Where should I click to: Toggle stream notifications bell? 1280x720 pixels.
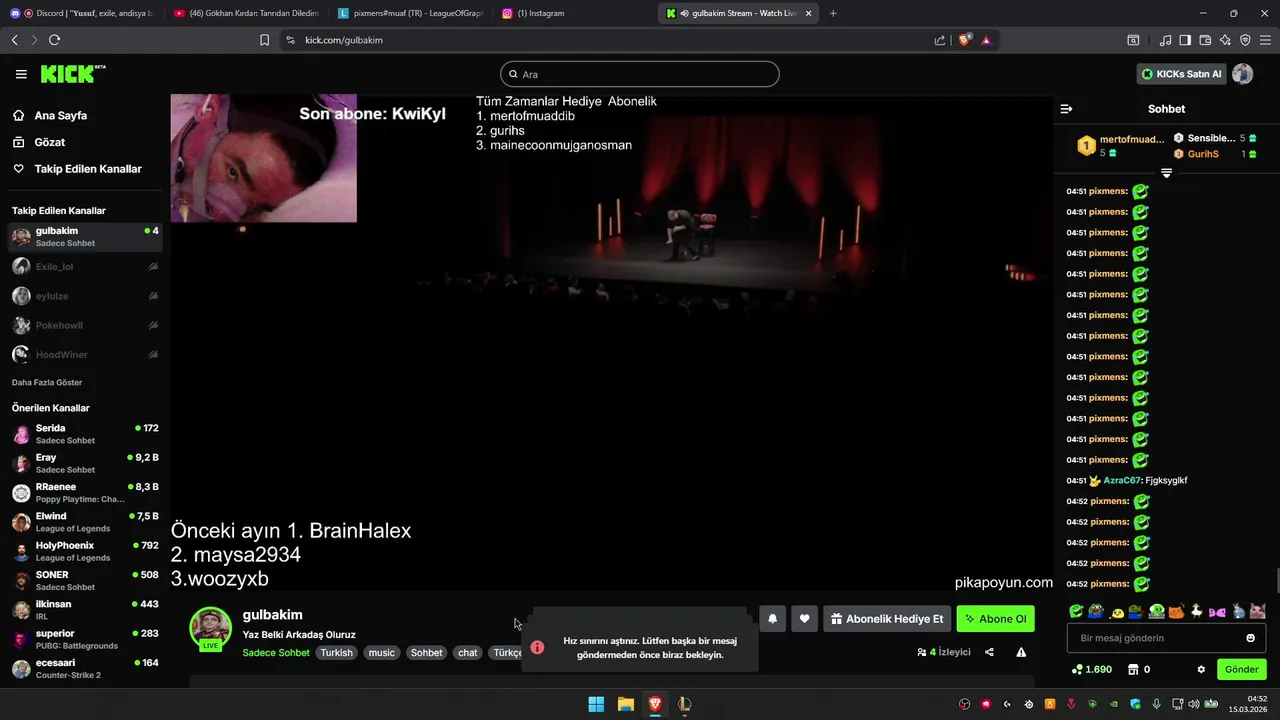[x=772, y=619]
